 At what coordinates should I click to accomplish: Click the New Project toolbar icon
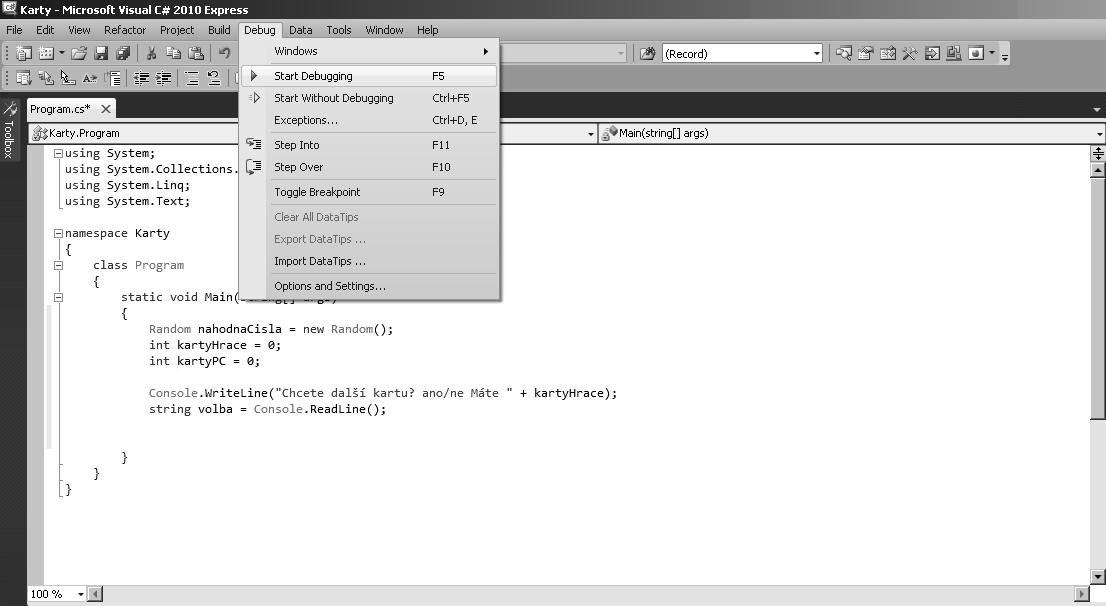click(x=24, y=54)
